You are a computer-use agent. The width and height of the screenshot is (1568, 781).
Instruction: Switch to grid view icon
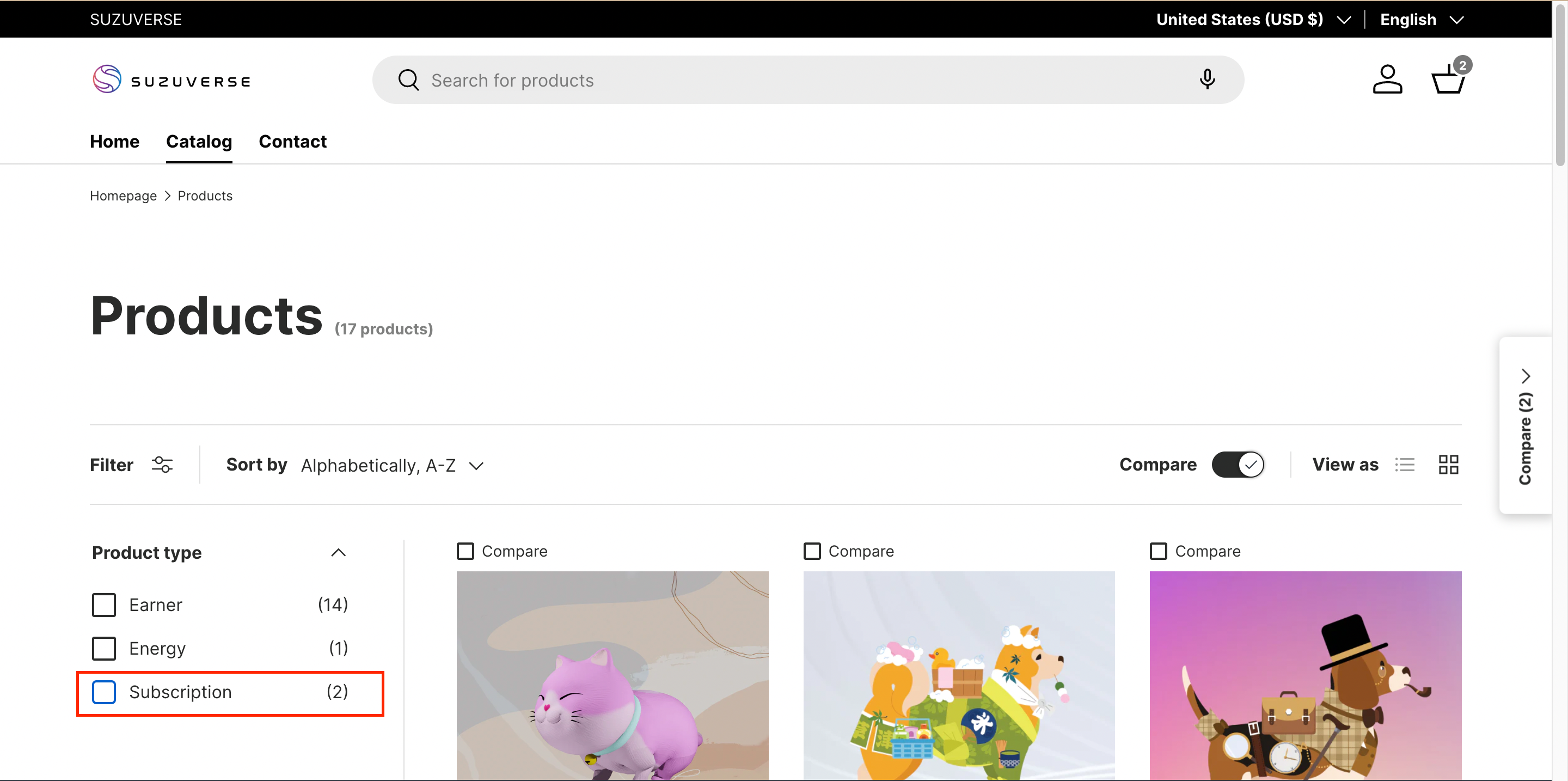pos(1448,465)
